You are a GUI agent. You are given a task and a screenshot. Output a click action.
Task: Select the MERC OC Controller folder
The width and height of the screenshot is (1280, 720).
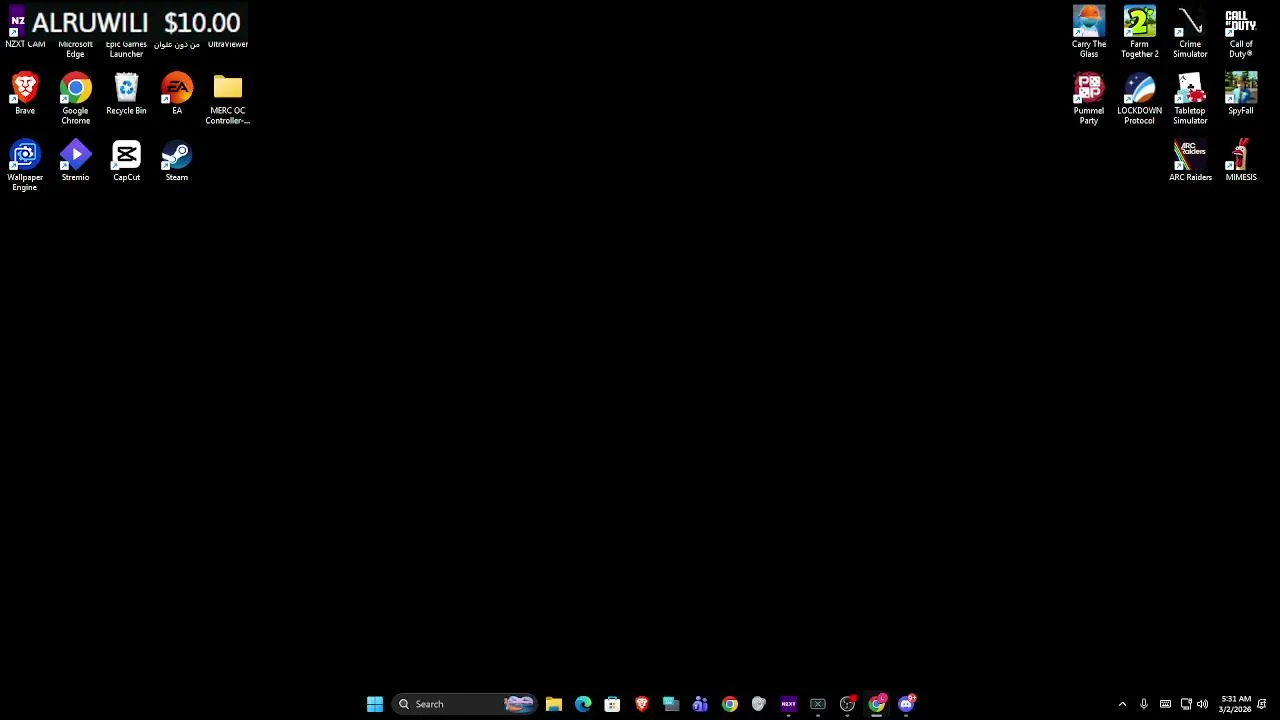point(228,98)
